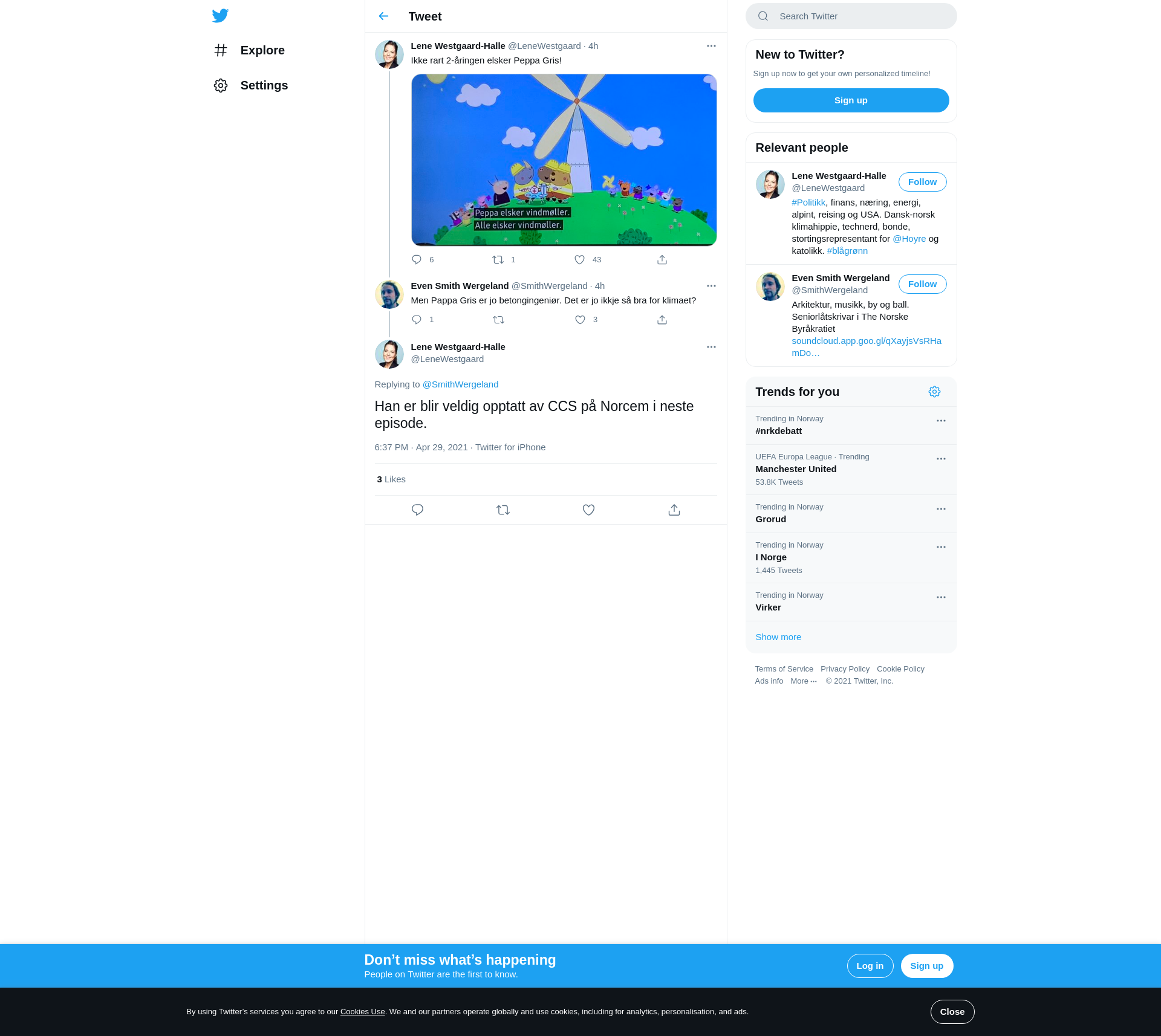This screenshot has width=1161, height=1036.
Task: Like the Peppa Gris tweet with 43 likes
Action: tap(579, 260)
